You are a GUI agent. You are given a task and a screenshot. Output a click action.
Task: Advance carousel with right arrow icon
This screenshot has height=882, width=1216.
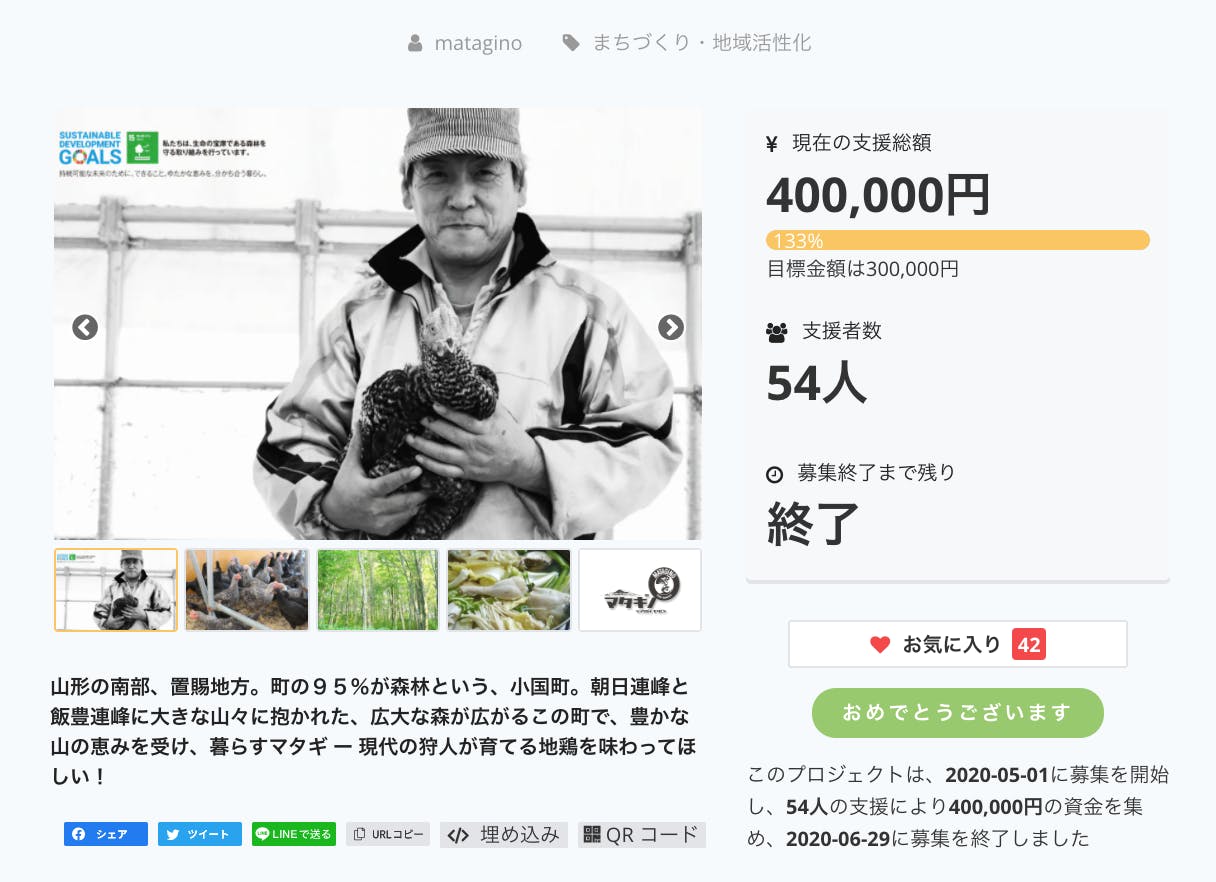click(x=670, y=327)
